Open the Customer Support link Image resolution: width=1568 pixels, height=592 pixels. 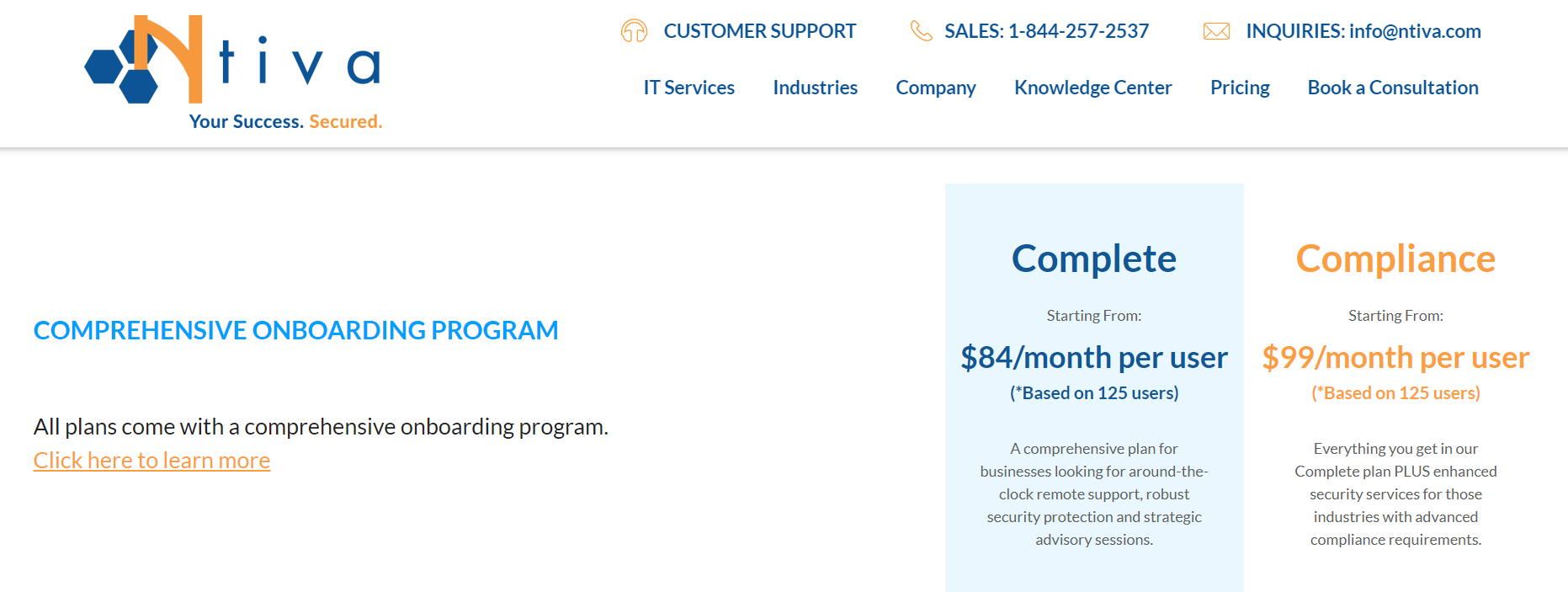point(759,31)
